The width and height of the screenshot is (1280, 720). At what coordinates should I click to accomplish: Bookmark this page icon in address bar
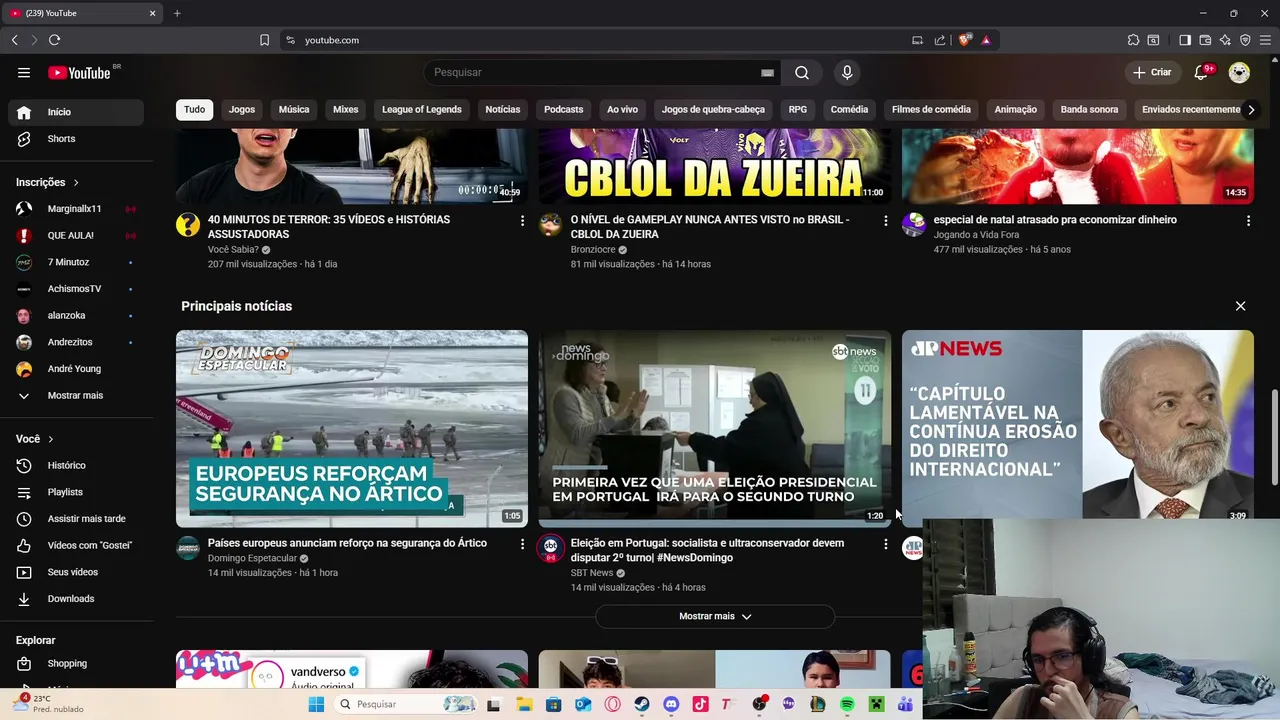(264, 40)
